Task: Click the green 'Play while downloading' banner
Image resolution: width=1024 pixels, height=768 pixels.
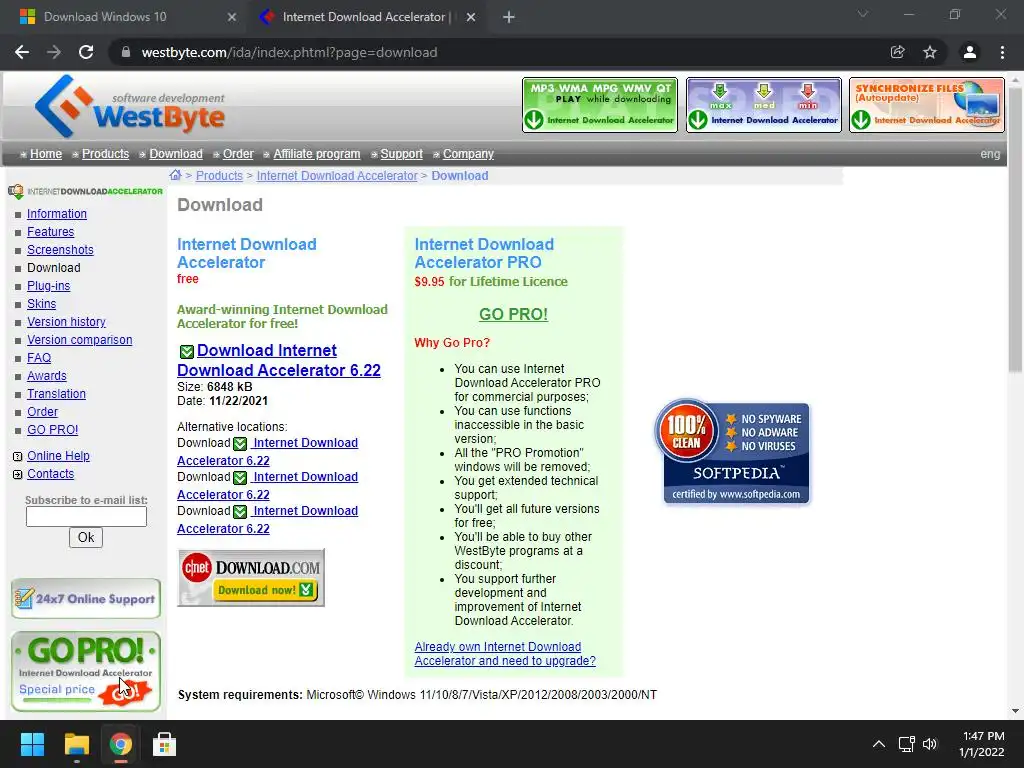Action: click(600, 105)
